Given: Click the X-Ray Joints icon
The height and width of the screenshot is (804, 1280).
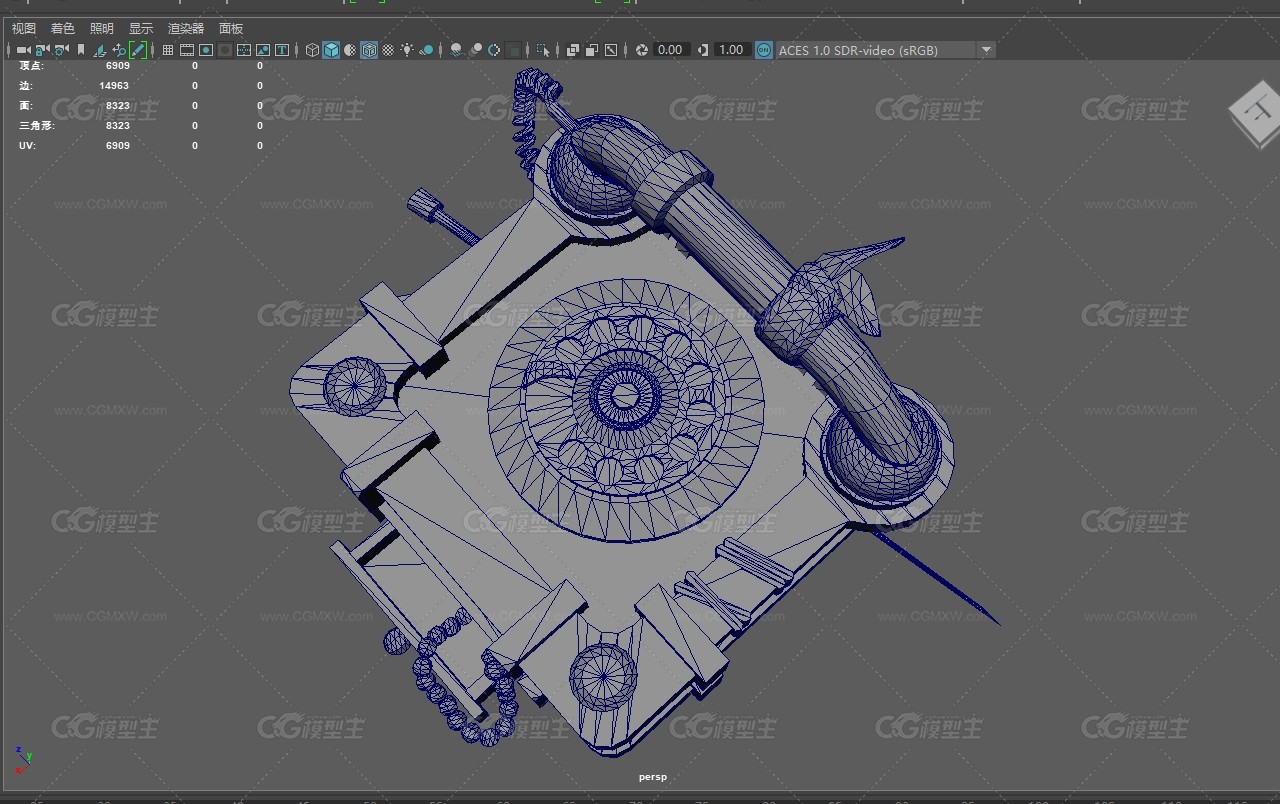Looking at the screenshot, I should [611, 50].
